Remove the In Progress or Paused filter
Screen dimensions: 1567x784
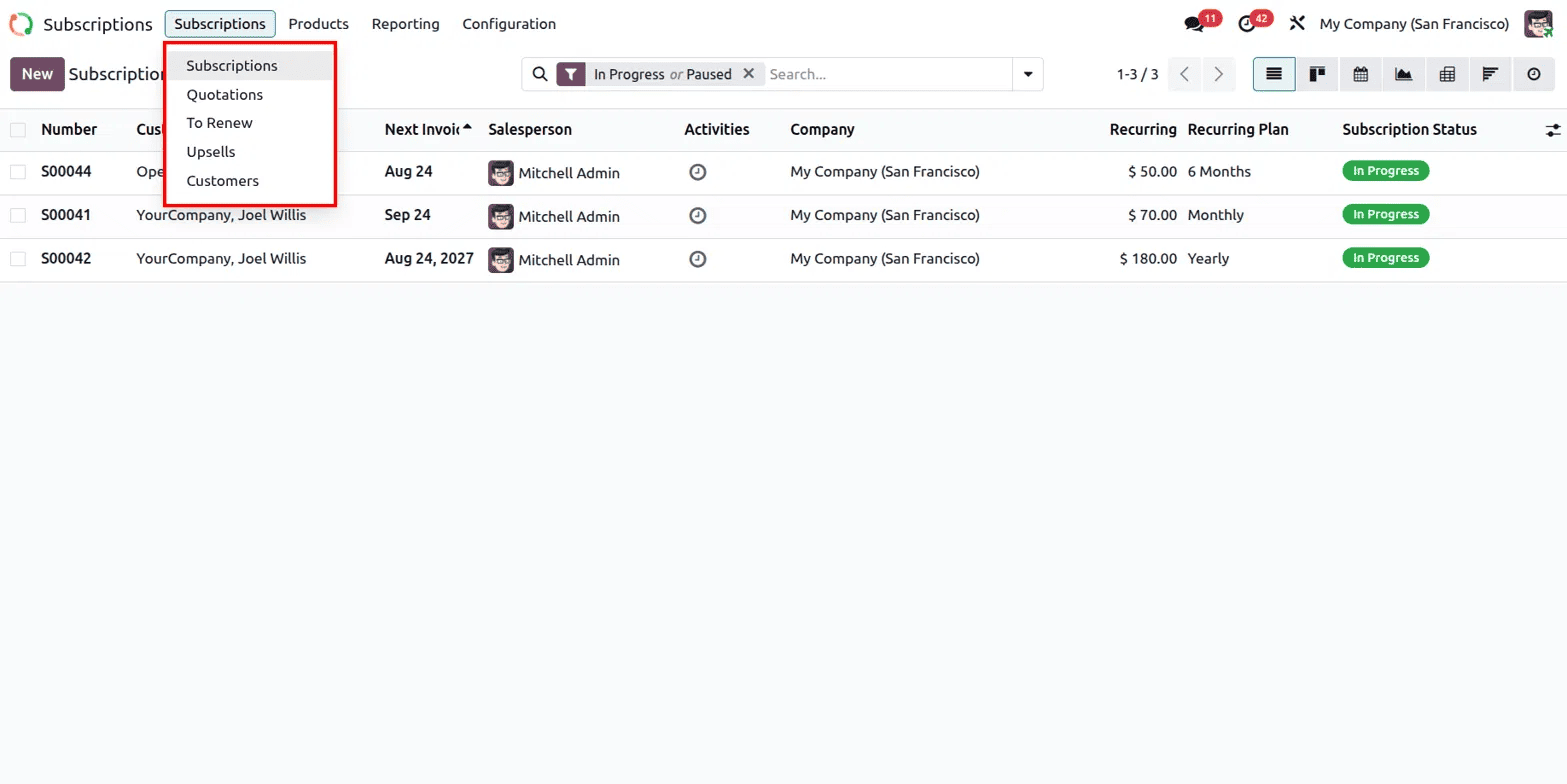coord(748,74)
